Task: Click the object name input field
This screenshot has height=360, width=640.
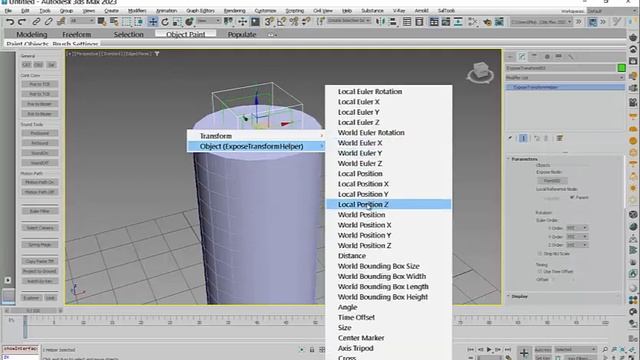Action: pyautogui.click(x=561, y=68)
